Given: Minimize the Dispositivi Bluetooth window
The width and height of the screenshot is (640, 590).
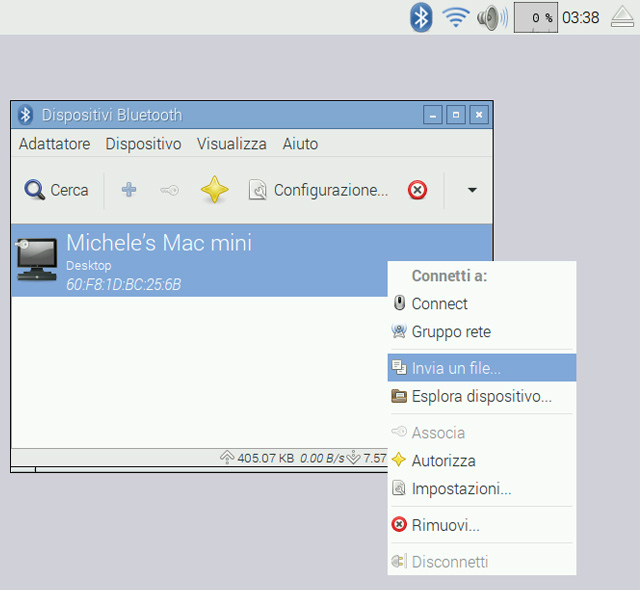Looking at the screenshot, I should point(433,115).
